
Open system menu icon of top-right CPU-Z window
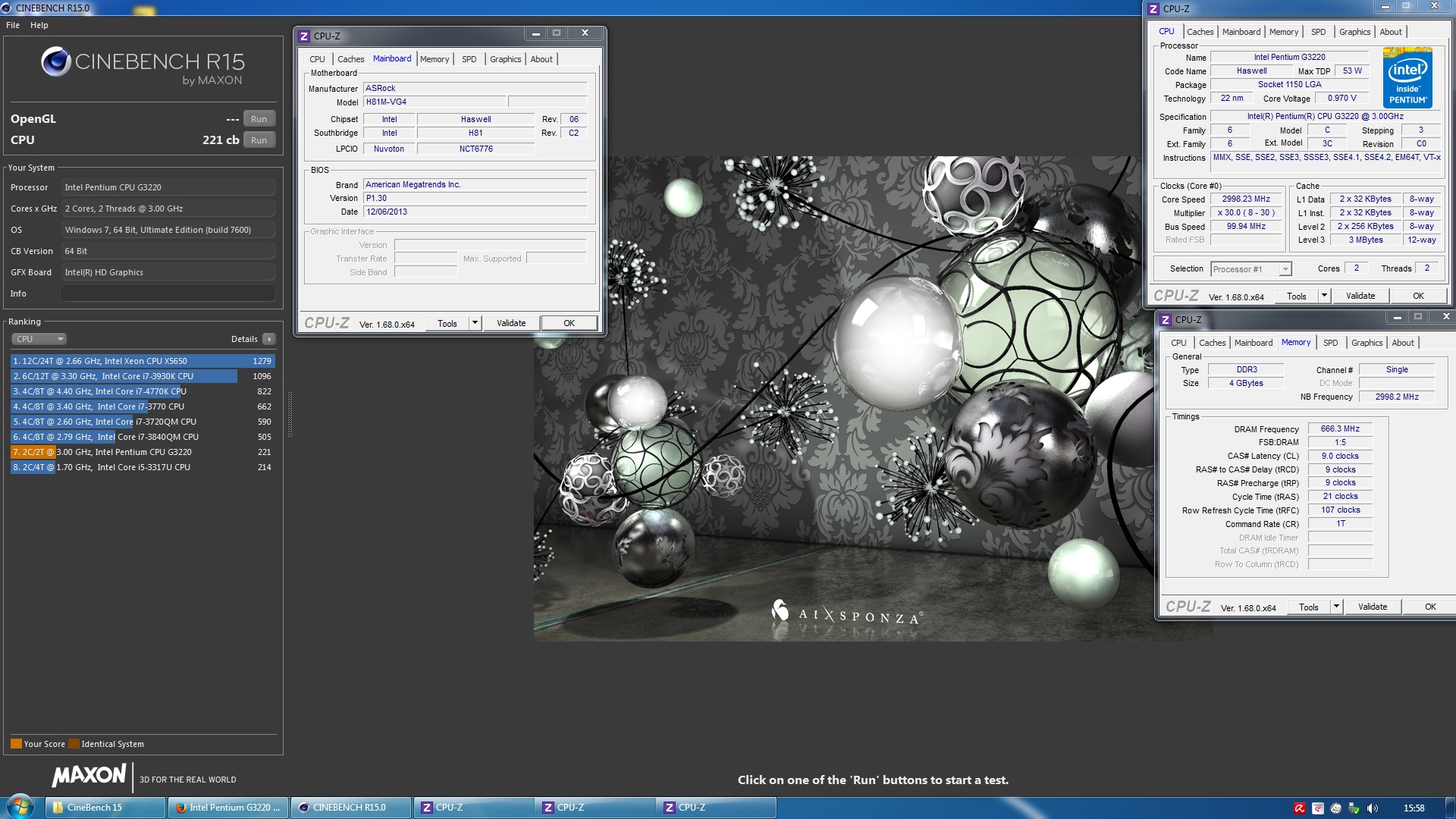pos(1153,9)
